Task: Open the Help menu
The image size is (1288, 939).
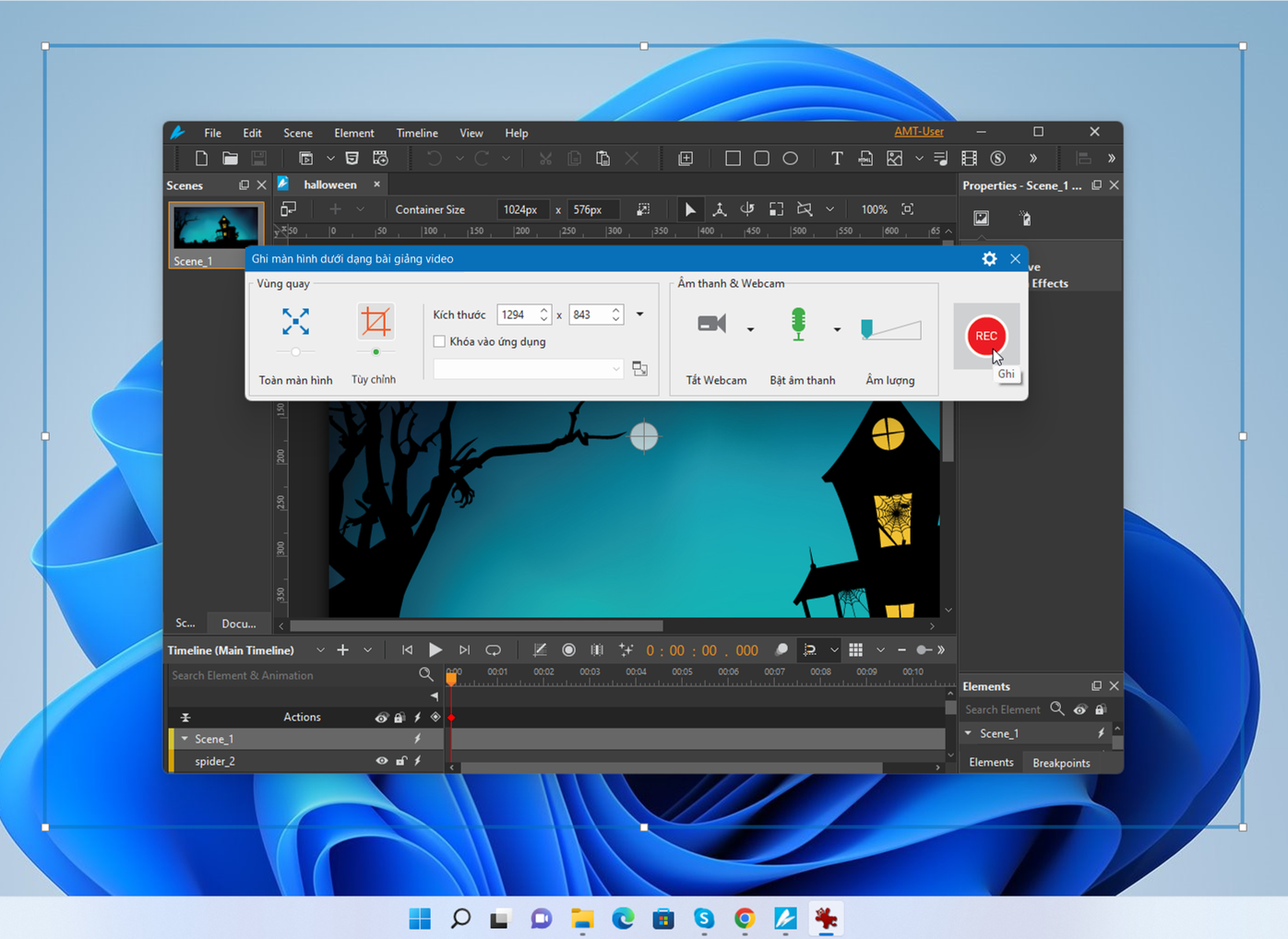Action: click(516, 133)
